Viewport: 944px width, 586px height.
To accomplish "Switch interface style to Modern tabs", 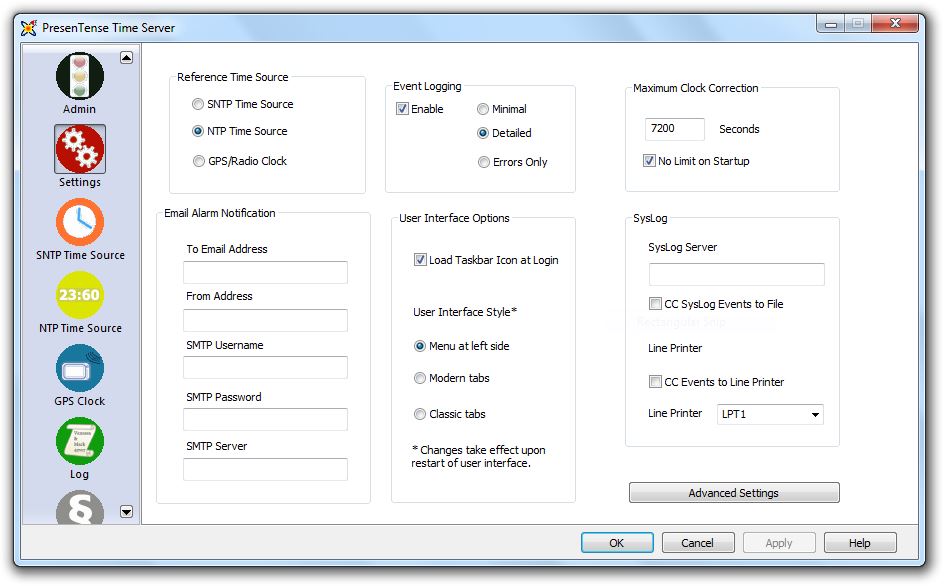I will coord(421,378).
